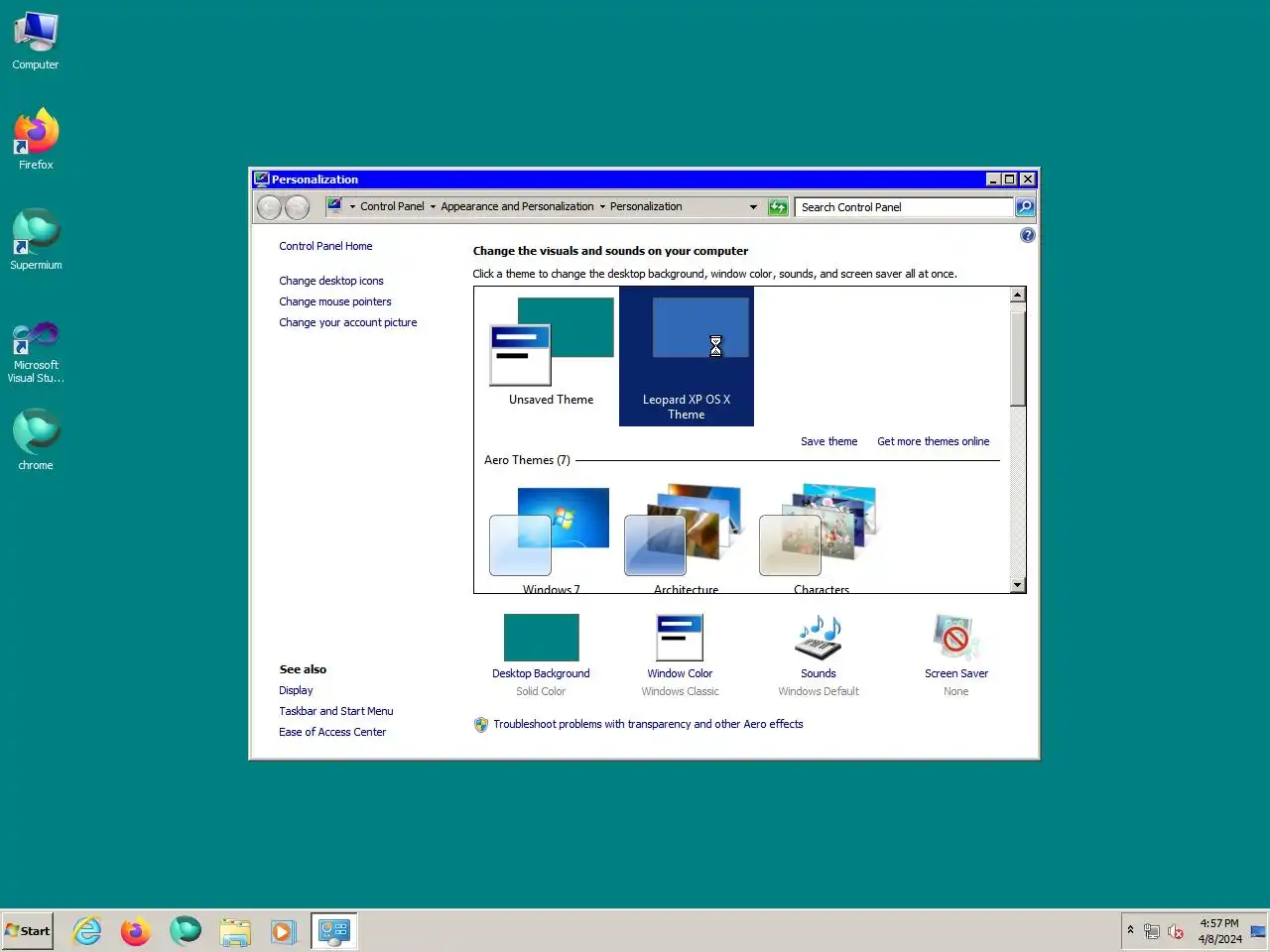
Task: Select the Leopard XP OS X Theme
Action: click(x=687, y=356)
